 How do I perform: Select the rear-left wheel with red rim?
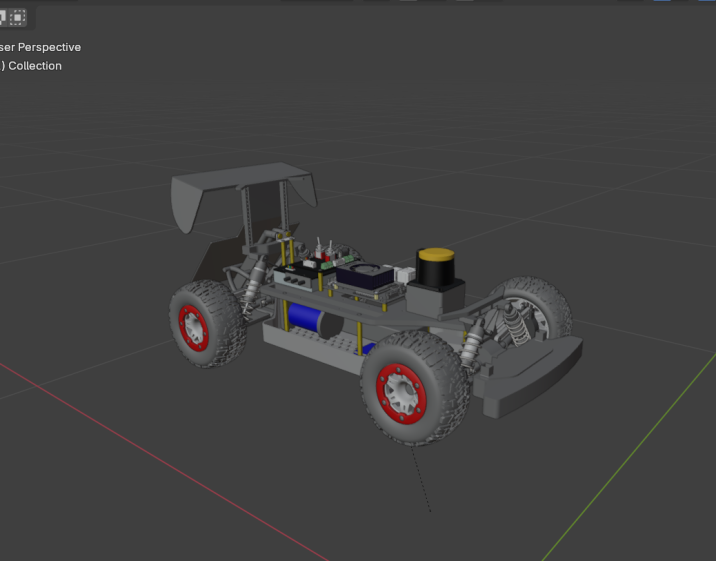(x=207, y=324)
